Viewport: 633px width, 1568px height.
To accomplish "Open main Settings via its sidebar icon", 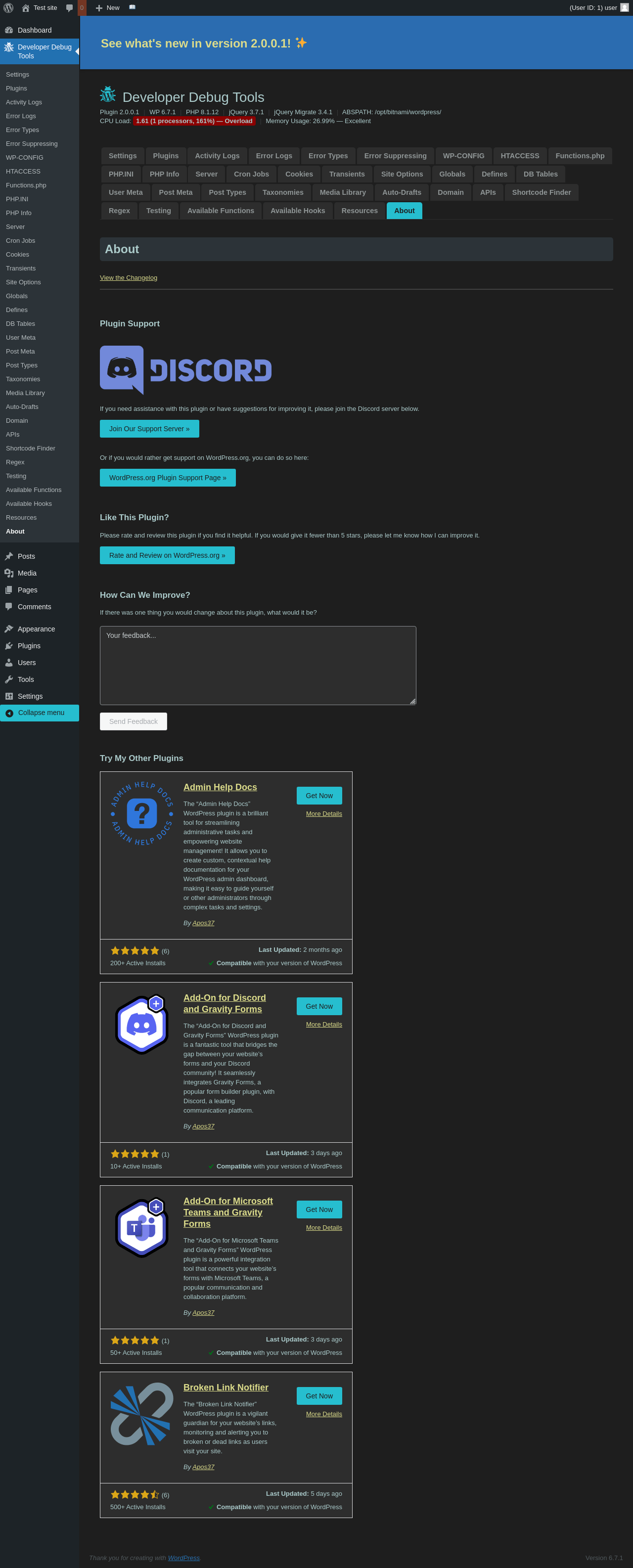I will click(x=9, y=696).
